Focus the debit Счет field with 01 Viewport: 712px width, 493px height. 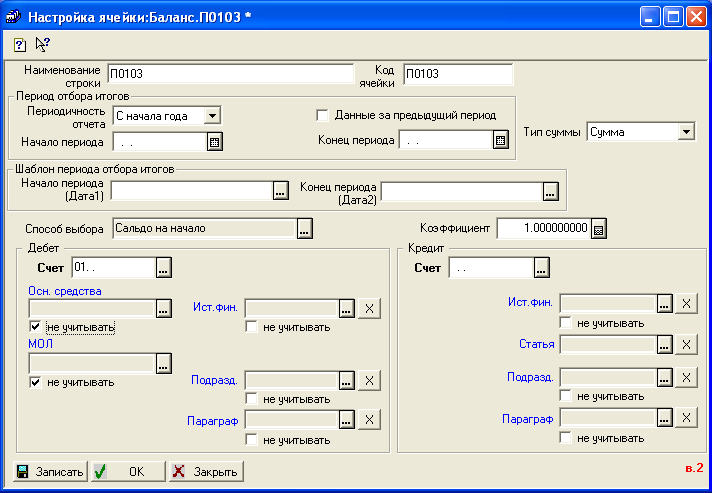pos(114,268)
